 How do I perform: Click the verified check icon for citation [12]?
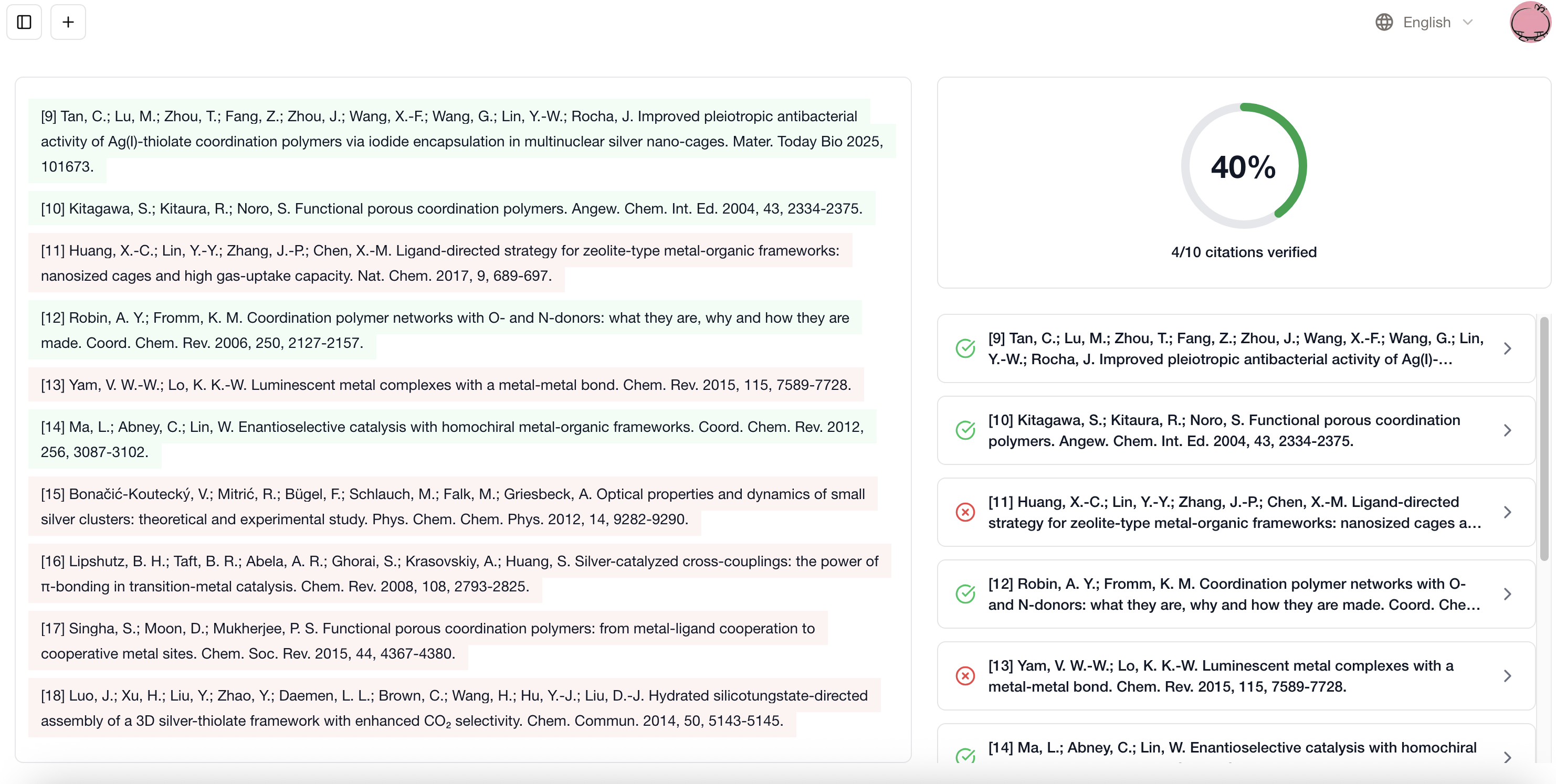point(965,594)
